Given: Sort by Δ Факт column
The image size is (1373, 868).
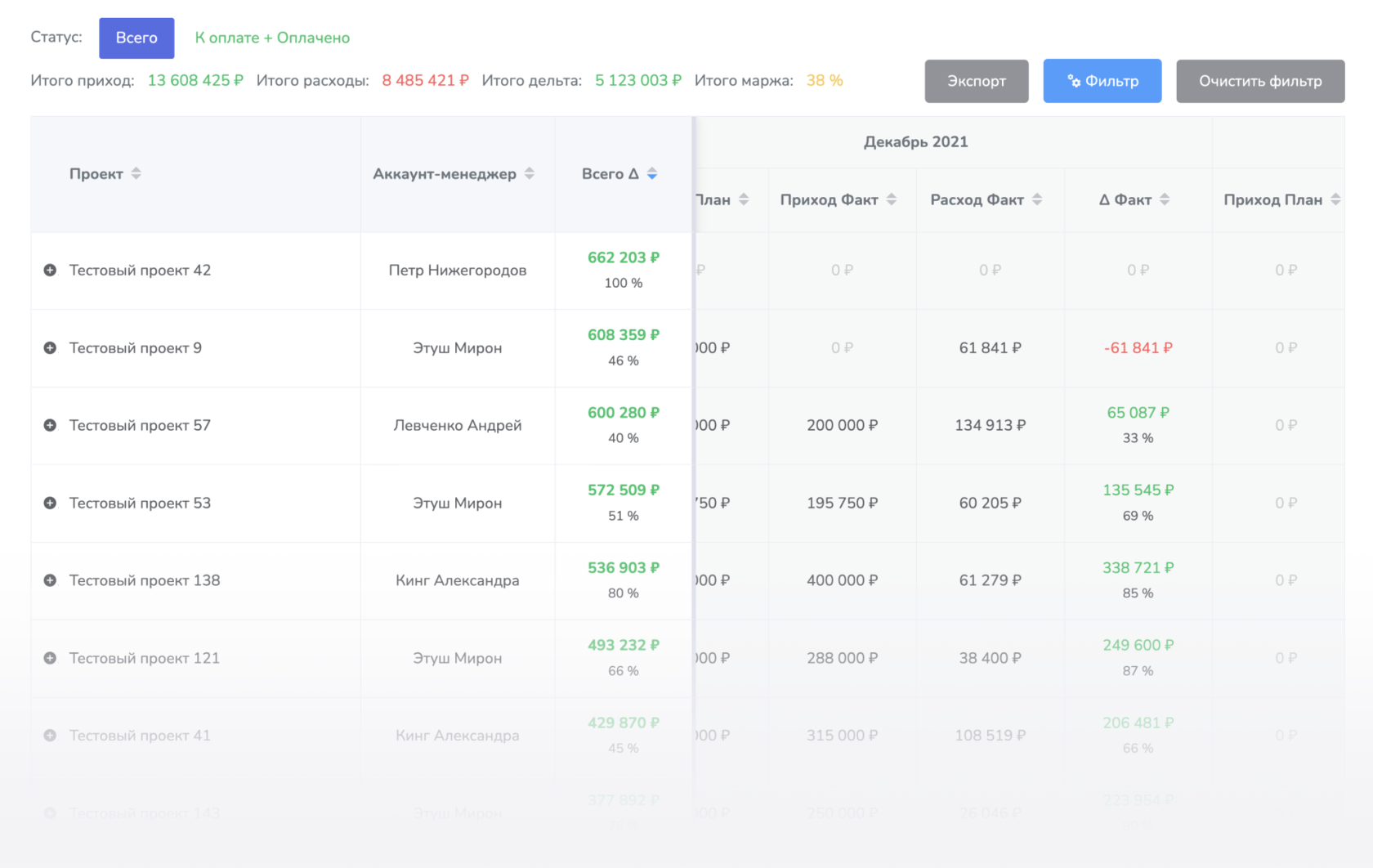Looking at the screenshot, I should [1164, 199].
